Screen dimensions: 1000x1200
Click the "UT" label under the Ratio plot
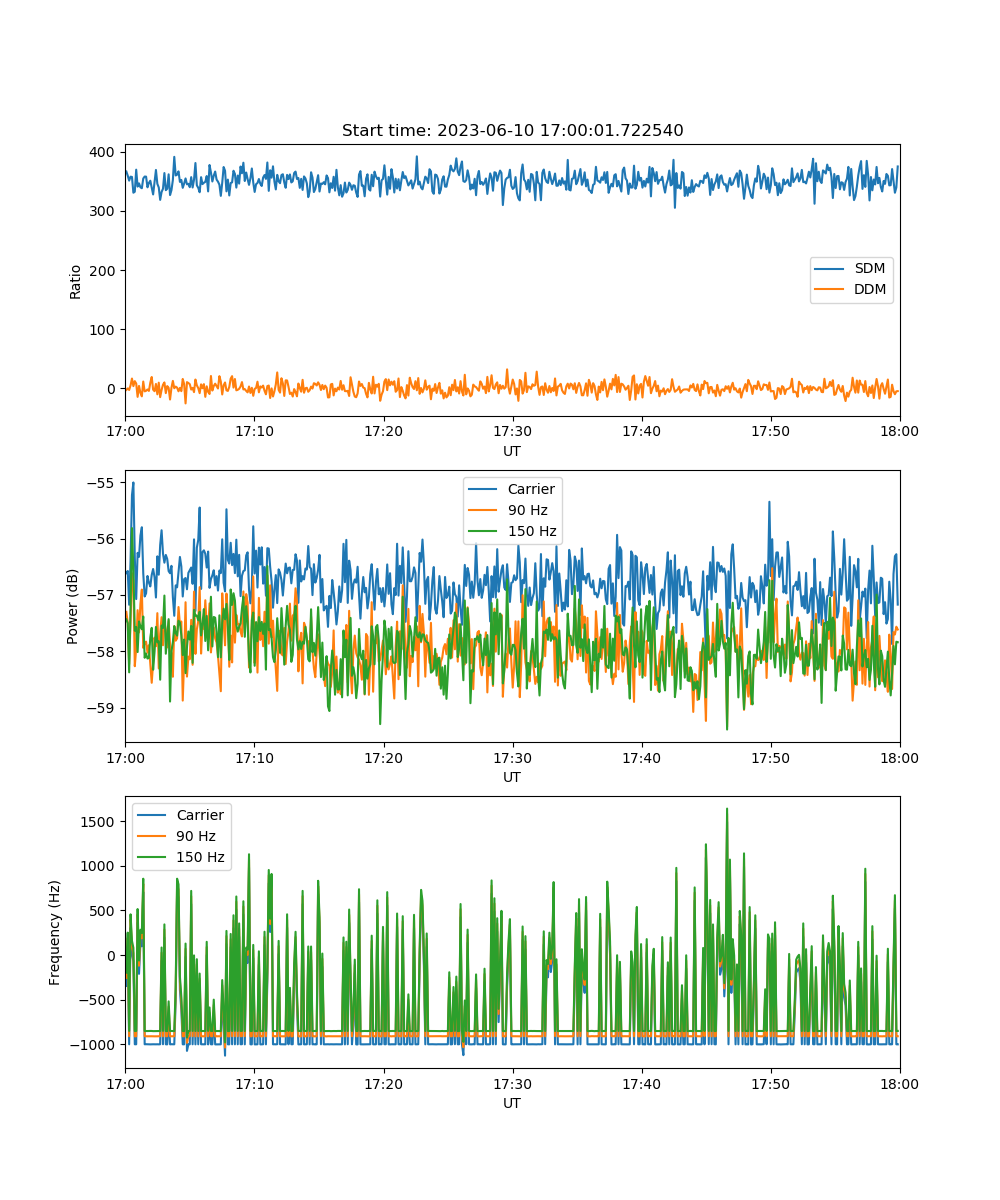(x=512, y=452)
